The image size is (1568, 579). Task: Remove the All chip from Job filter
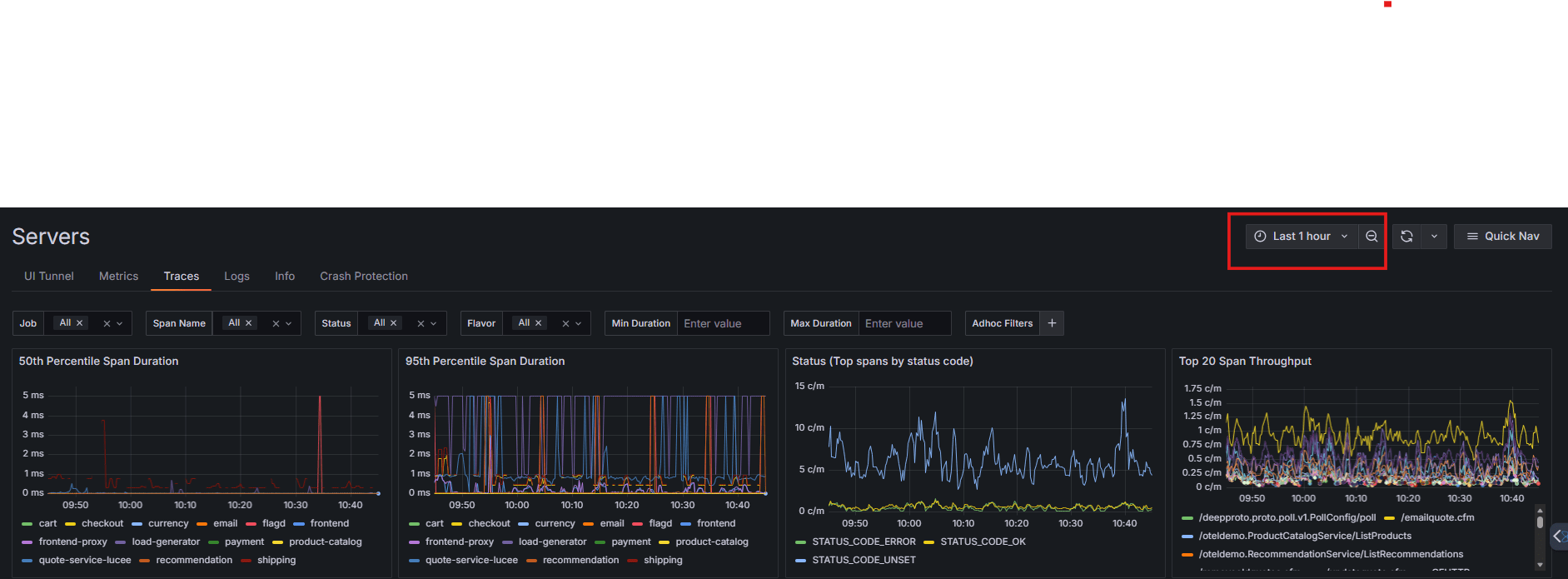(x=80, y=323)
